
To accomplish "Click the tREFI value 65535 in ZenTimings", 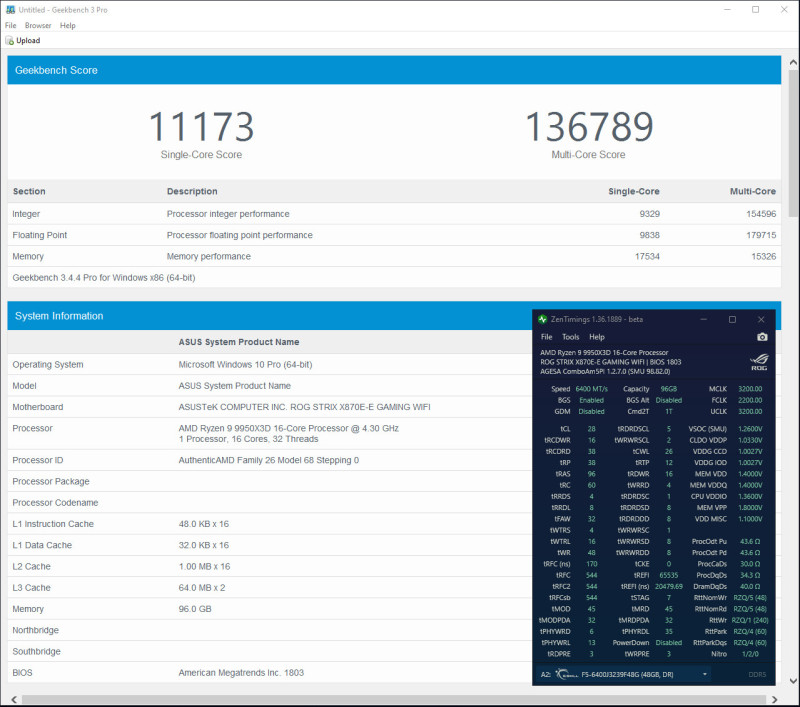I will [668, 575].
